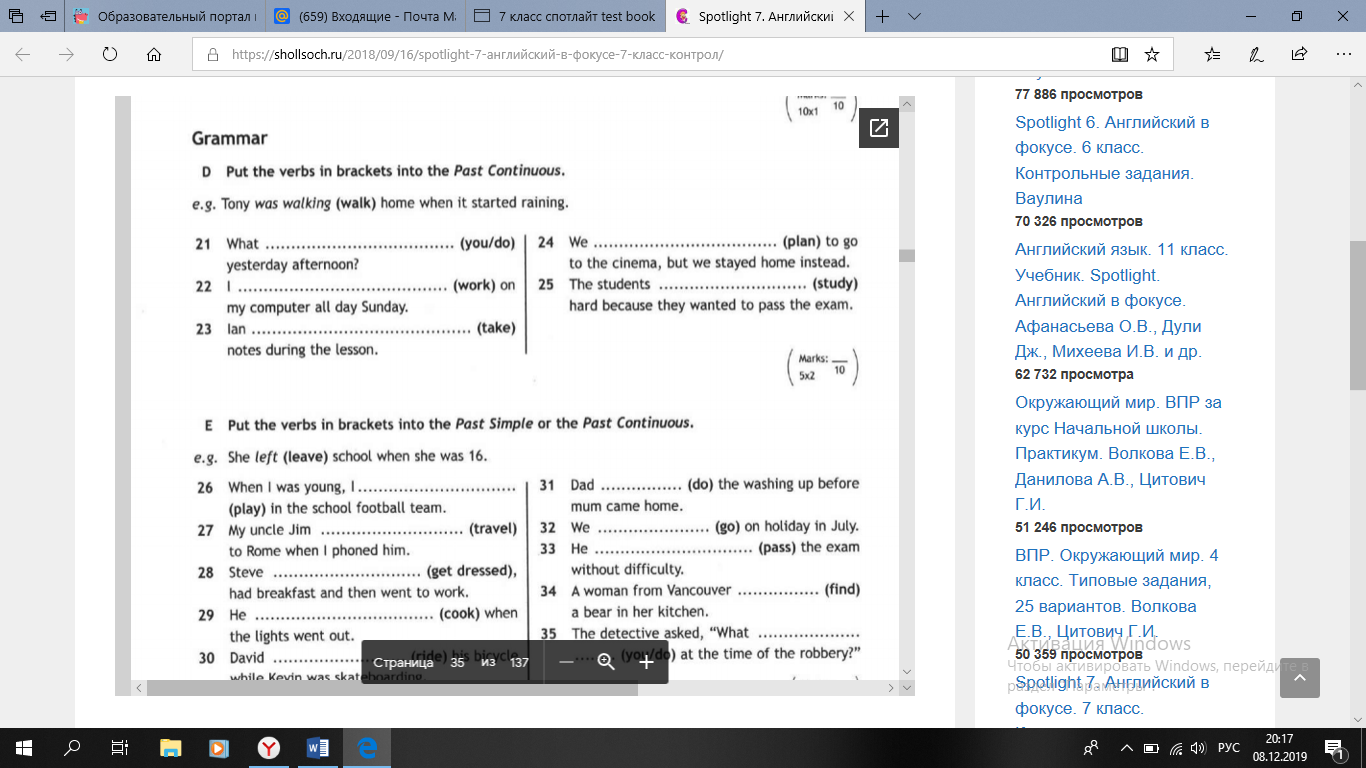The width and height of the screenshot is (1366, 768).
Task: Go forward with the forward arrow
Action: click(x=66, y=55)
